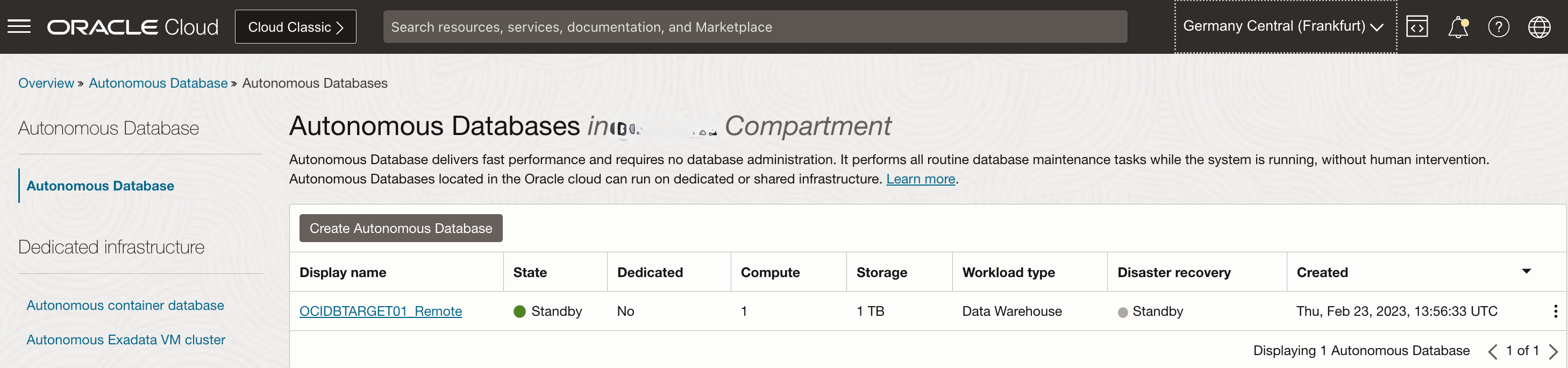
Task: Click the created date Thu, Feb 23, 2023
Action: 1396,312
